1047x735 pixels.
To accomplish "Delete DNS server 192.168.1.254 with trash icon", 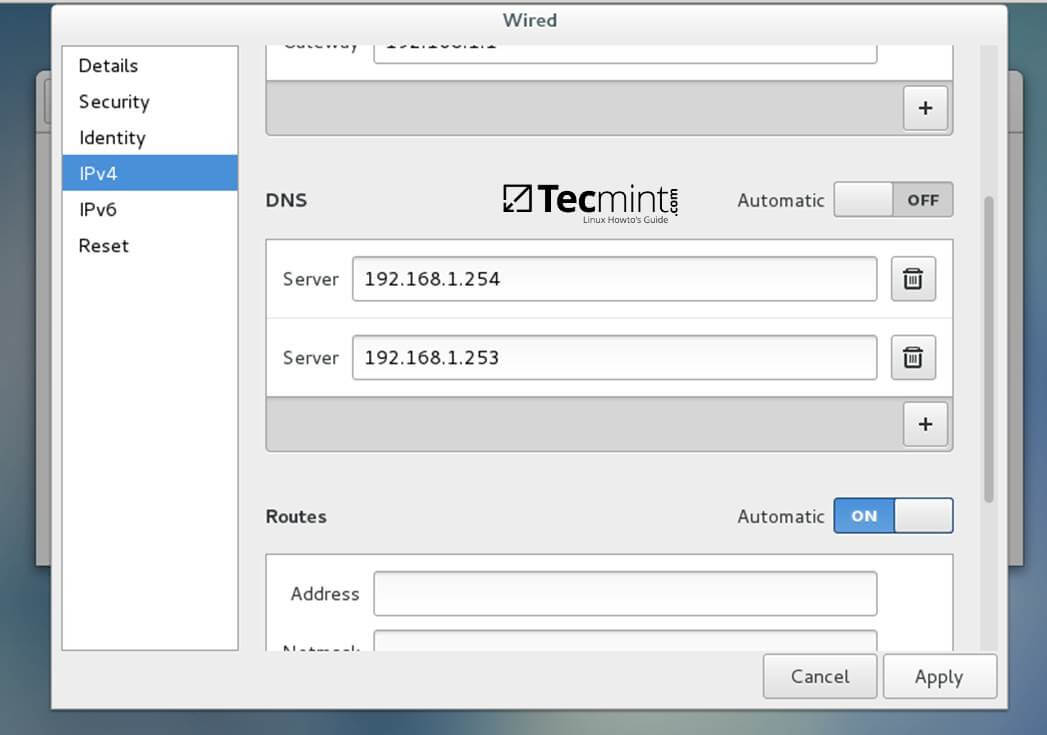I will (x=913, y=279).
